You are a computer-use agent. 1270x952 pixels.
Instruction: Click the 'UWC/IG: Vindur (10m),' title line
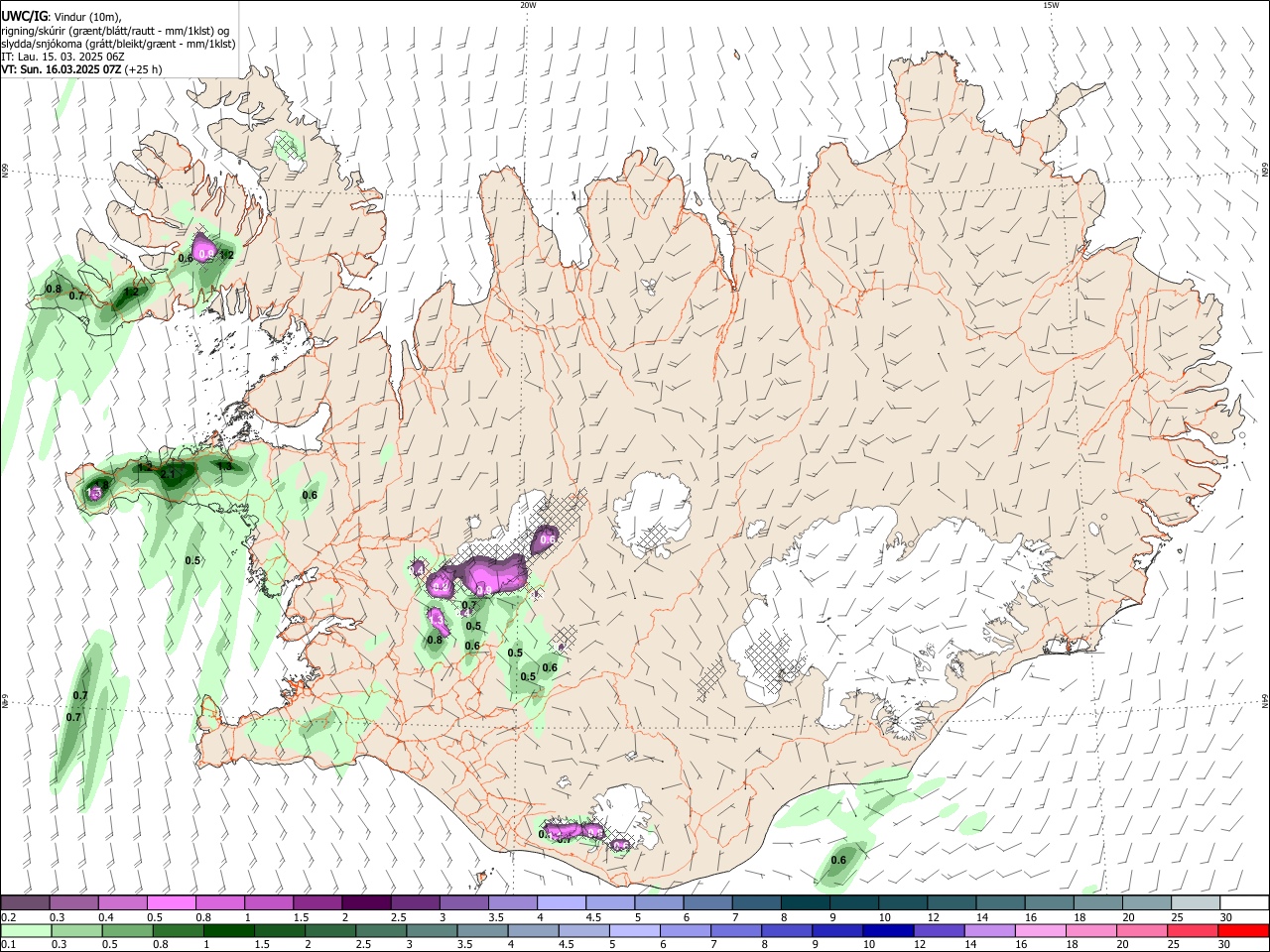61,16
